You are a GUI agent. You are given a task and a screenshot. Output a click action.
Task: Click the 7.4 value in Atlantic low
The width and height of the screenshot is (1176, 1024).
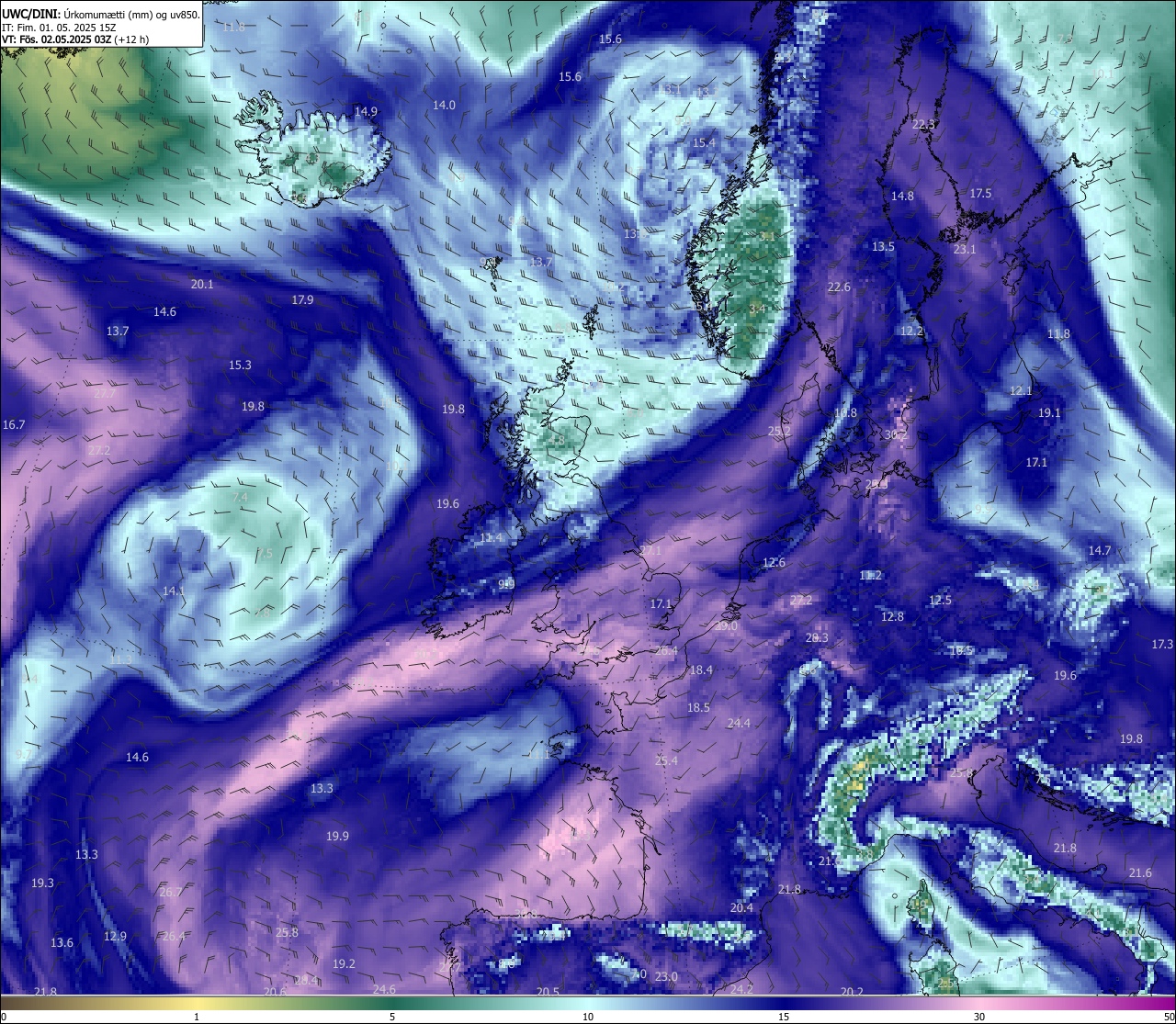pyautogui.click(x=240, y=498)
